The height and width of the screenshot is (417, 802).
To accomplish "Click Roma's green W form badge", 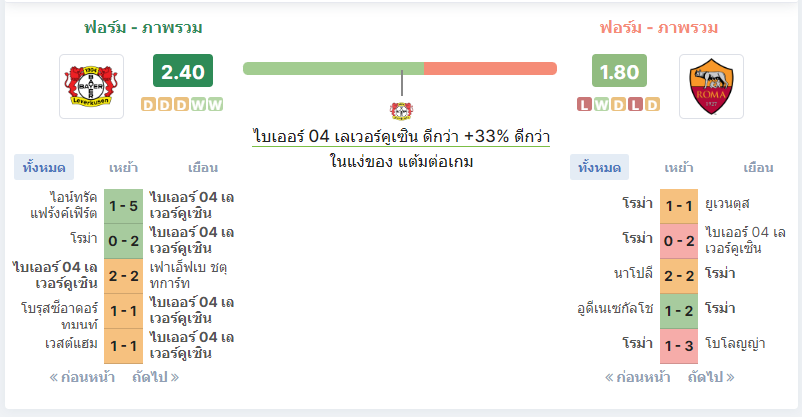I will 602,104.
